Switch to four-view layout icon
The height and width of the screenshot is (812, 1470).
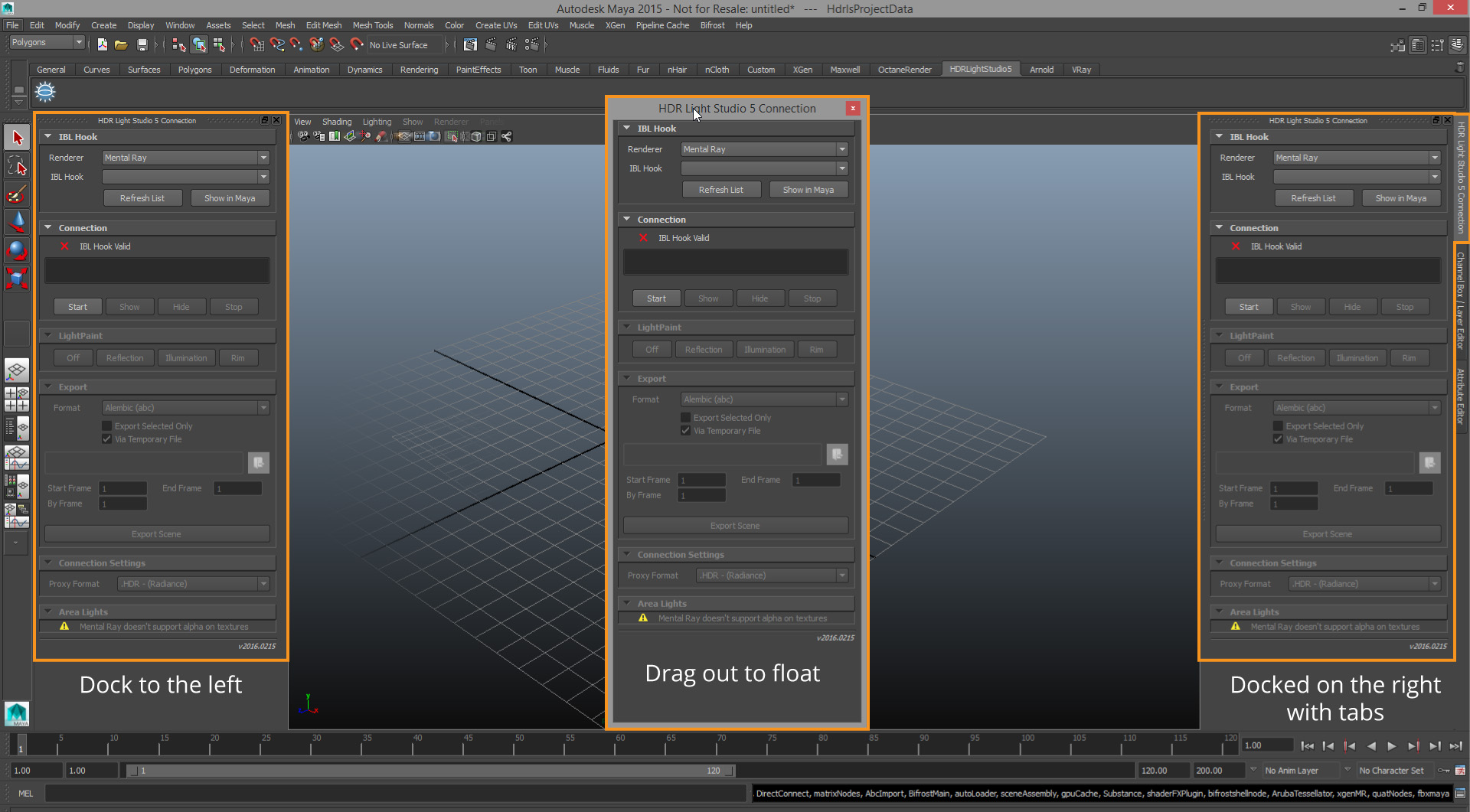point(17,399)
